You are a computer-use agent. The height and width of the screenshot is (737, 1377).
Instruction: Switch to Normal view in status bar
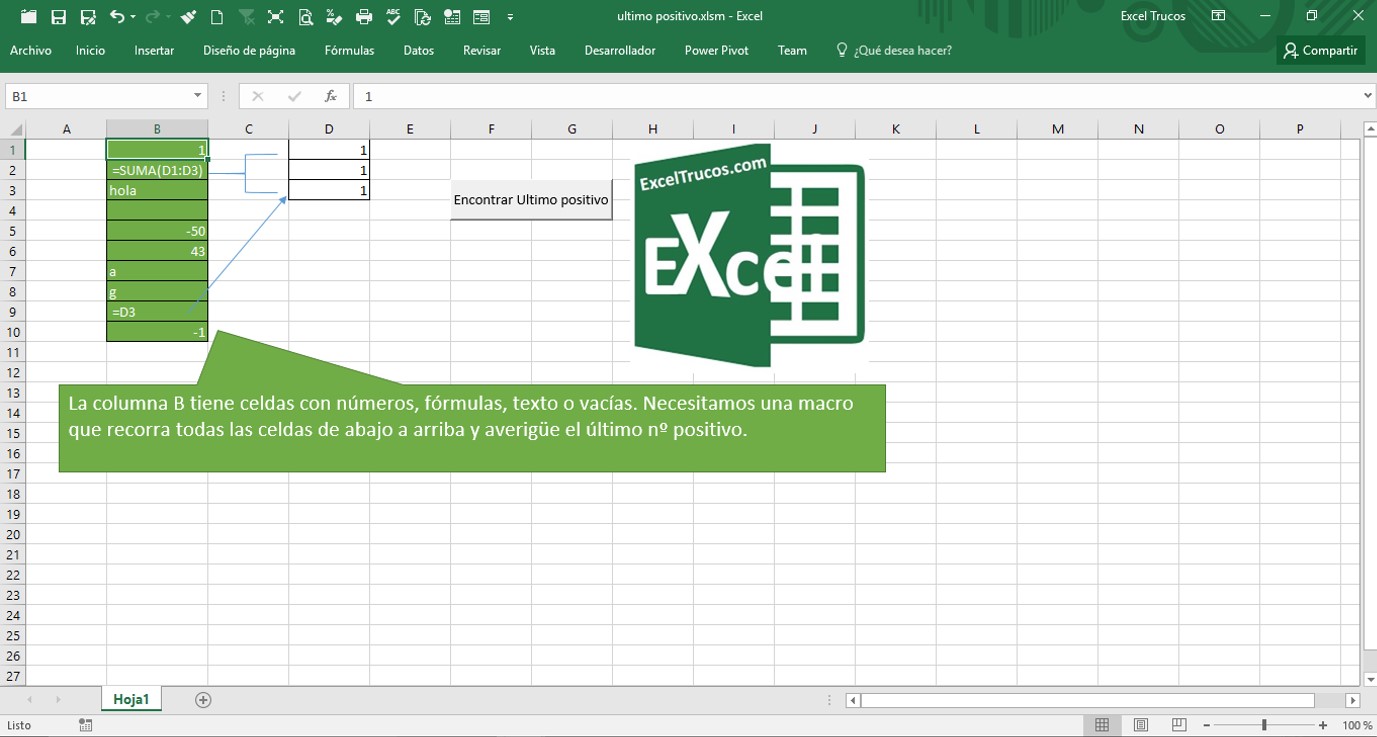pyautogui.click(x=1101, y=725)
